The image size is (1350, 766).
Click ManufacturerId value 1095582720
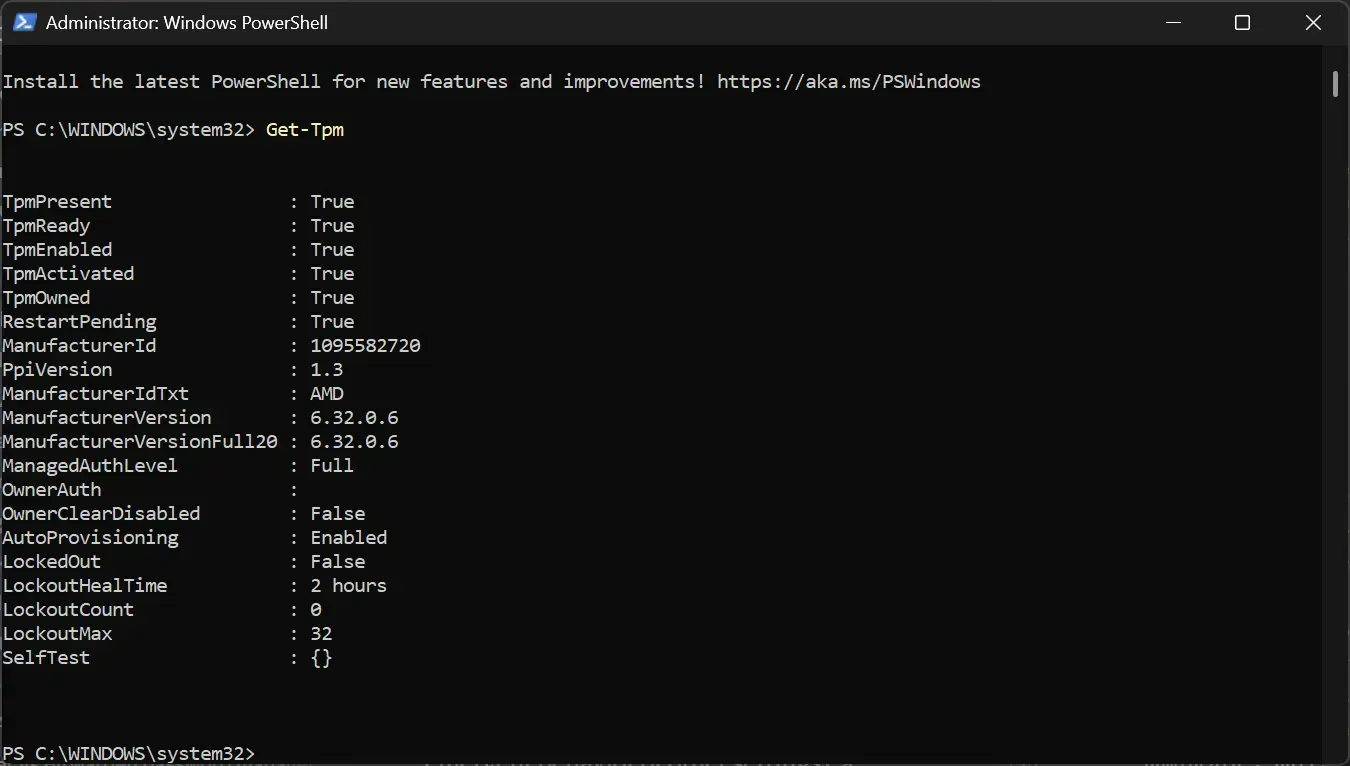[365, 346]
